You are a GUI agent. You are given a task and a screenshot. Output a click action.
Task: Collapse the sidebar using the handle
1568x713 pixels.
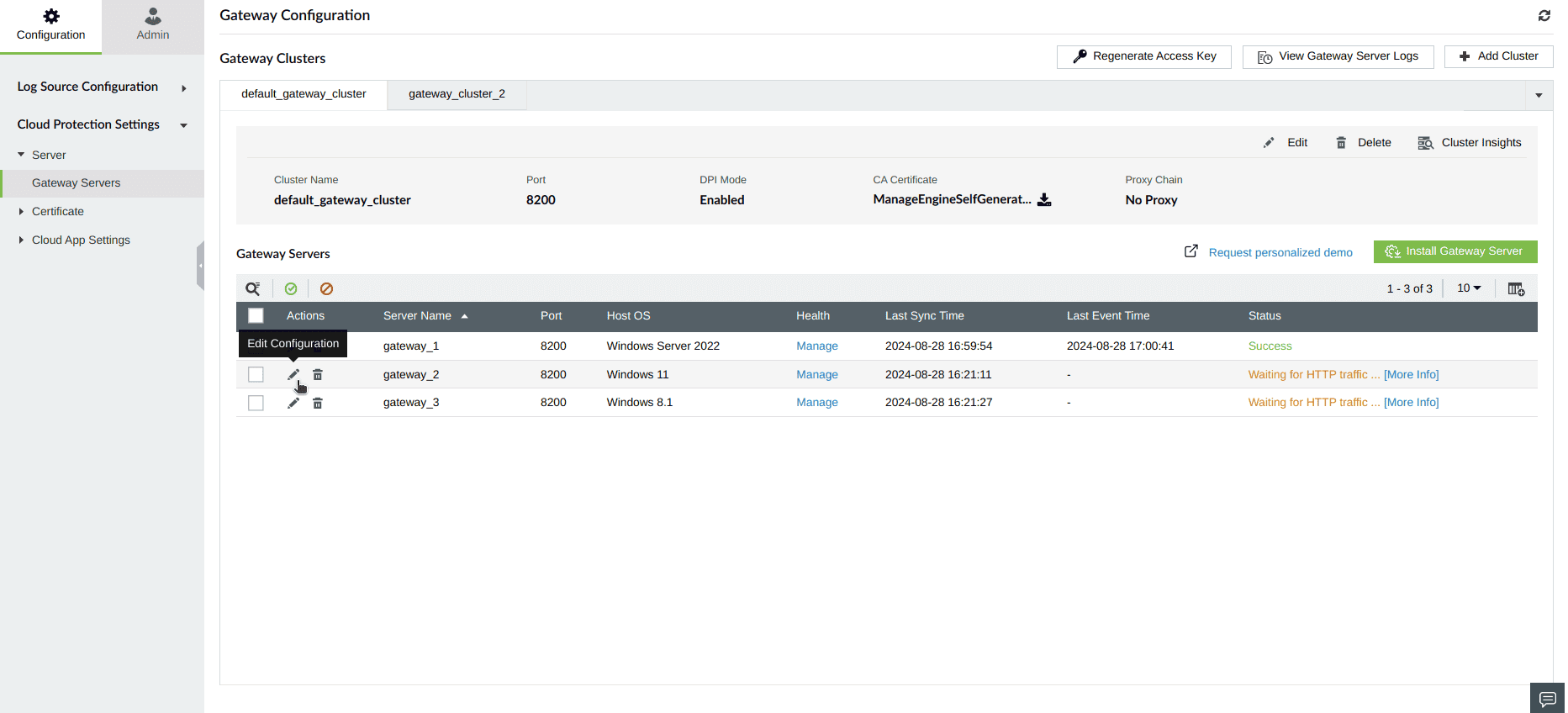click(200, 266)
